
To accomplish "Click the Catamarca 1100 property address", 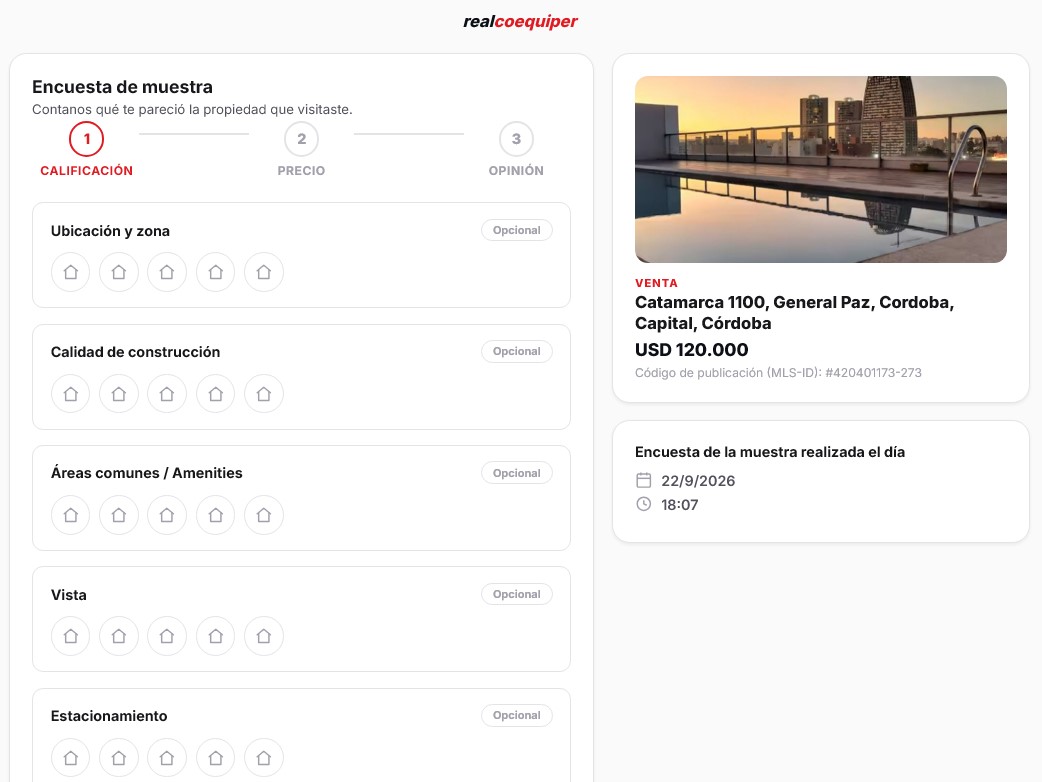I will pyautogui.click(x=794, y=312).
